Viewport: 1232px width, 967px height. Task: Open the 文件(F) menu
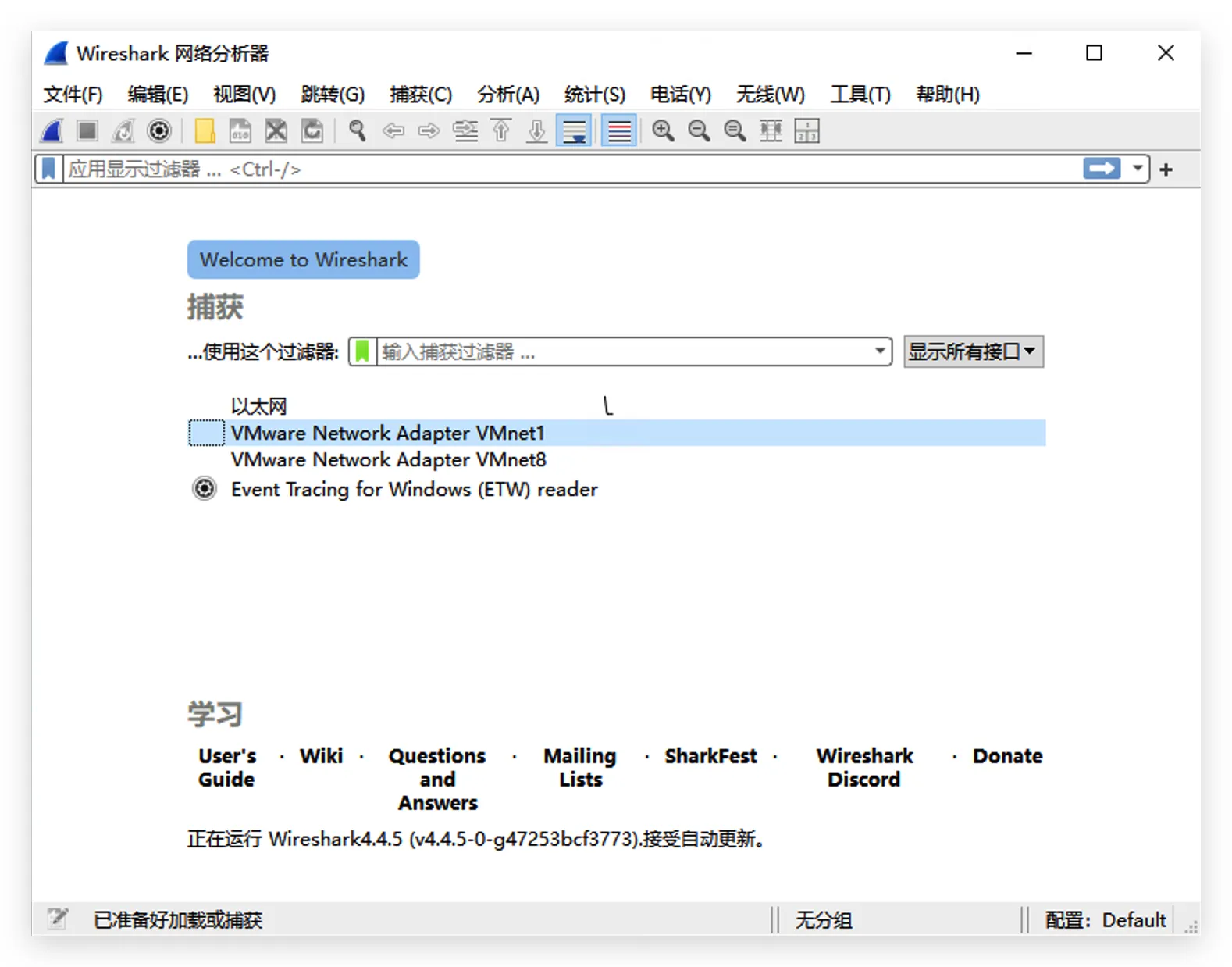(73, 95)
